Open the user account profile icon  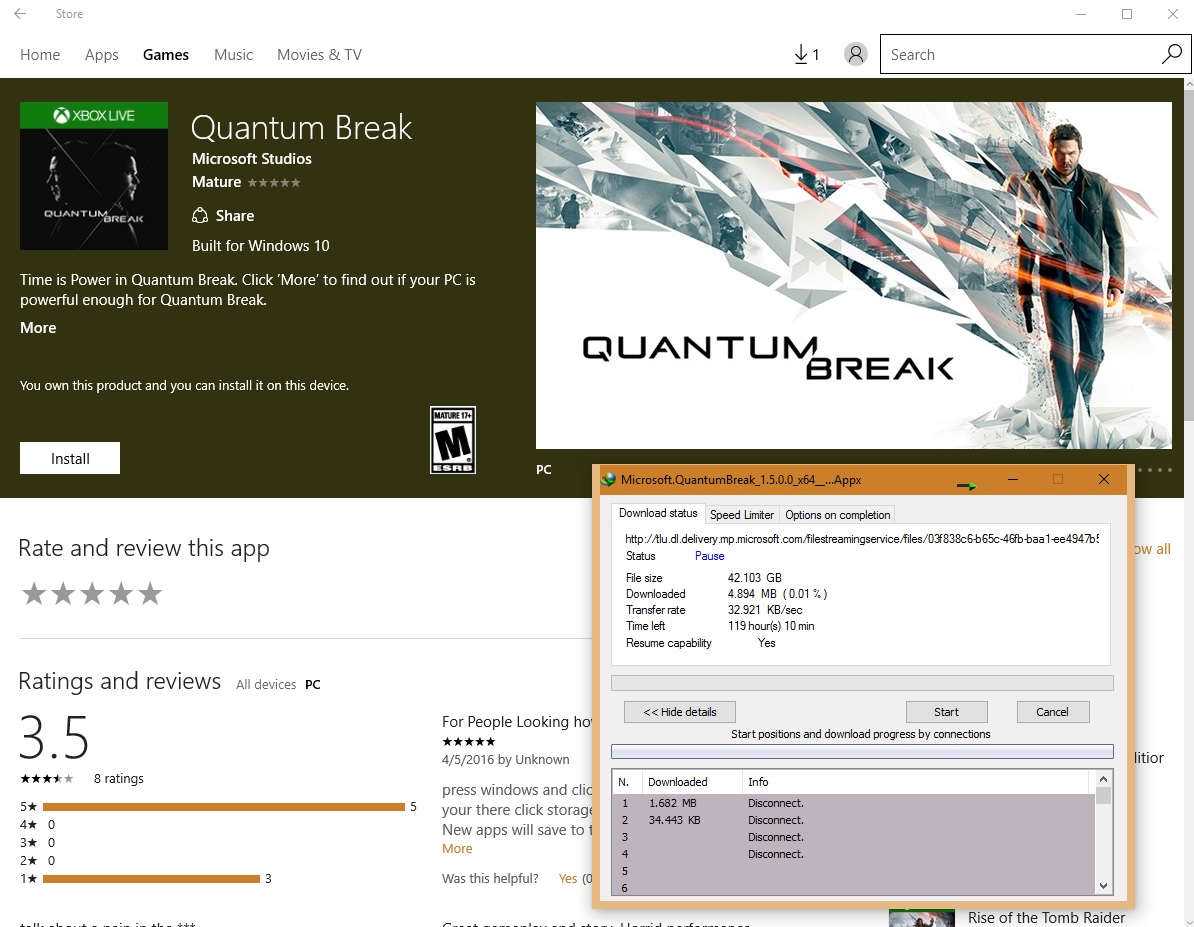[855, 55]
